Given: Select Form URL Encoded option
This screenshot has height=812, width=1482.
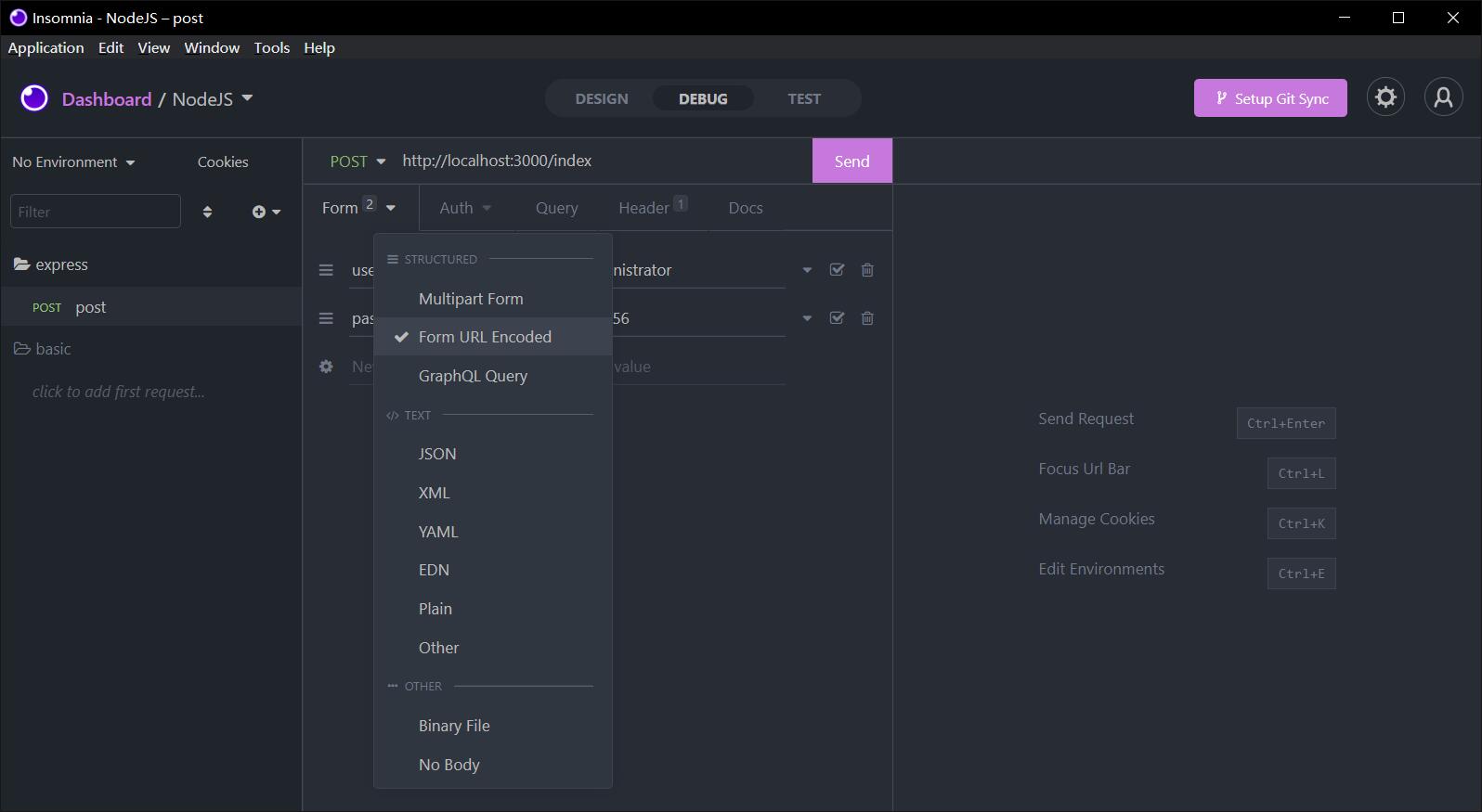Looking at the screenshot, I should click(492, 337).
